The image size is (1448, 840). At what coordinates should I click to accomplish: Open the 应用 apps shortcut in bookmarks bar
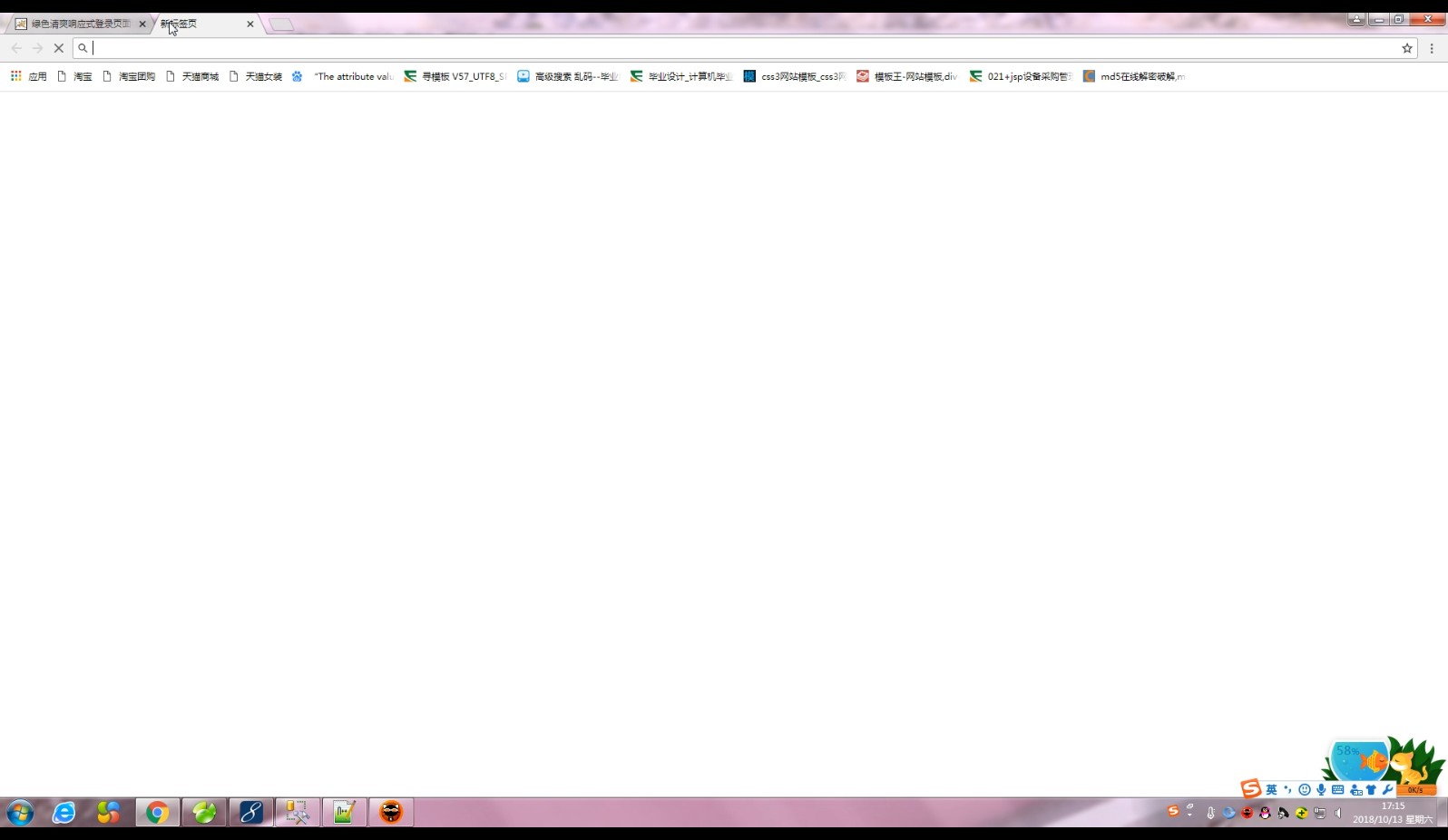point(28,76)
